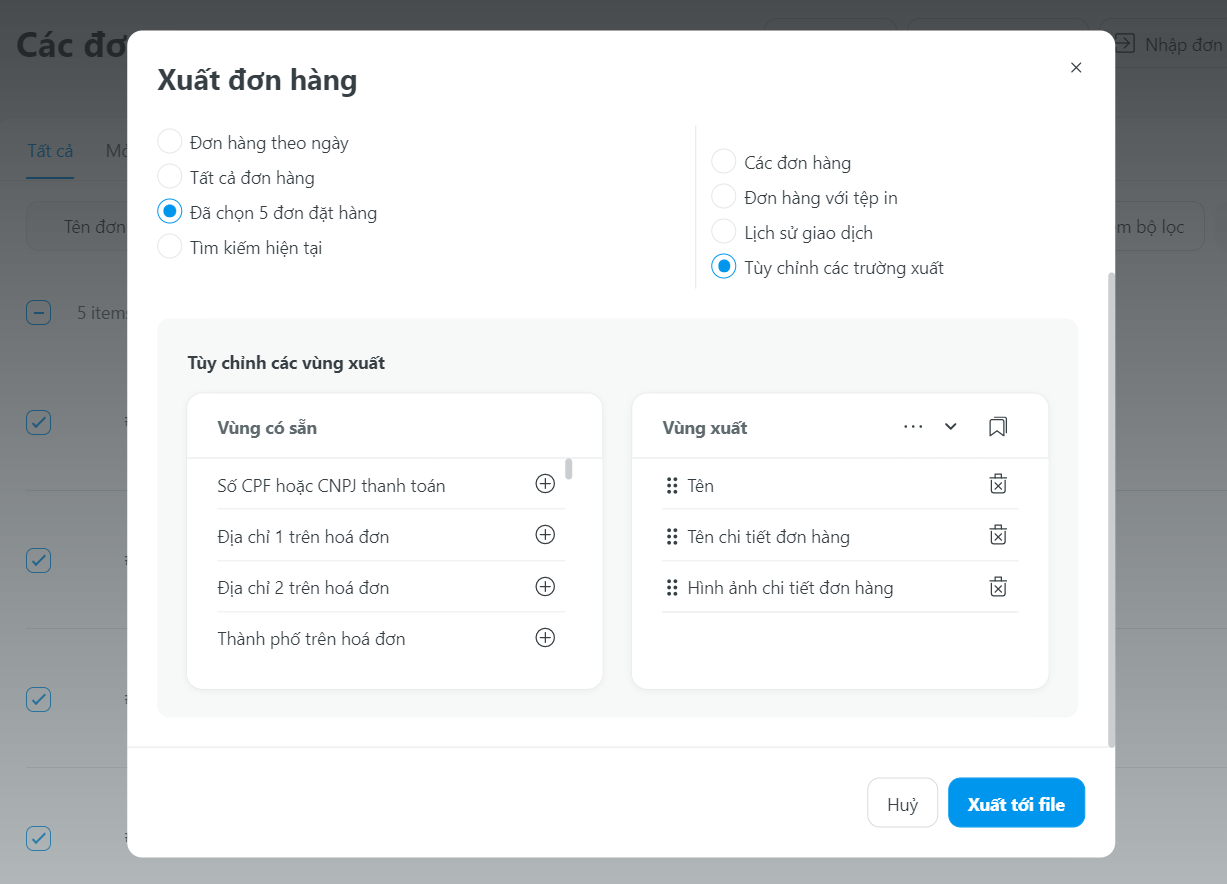Add Địa chỉ 2 trên hoá đơn field
1227x884 pixels.
point(545,586)
